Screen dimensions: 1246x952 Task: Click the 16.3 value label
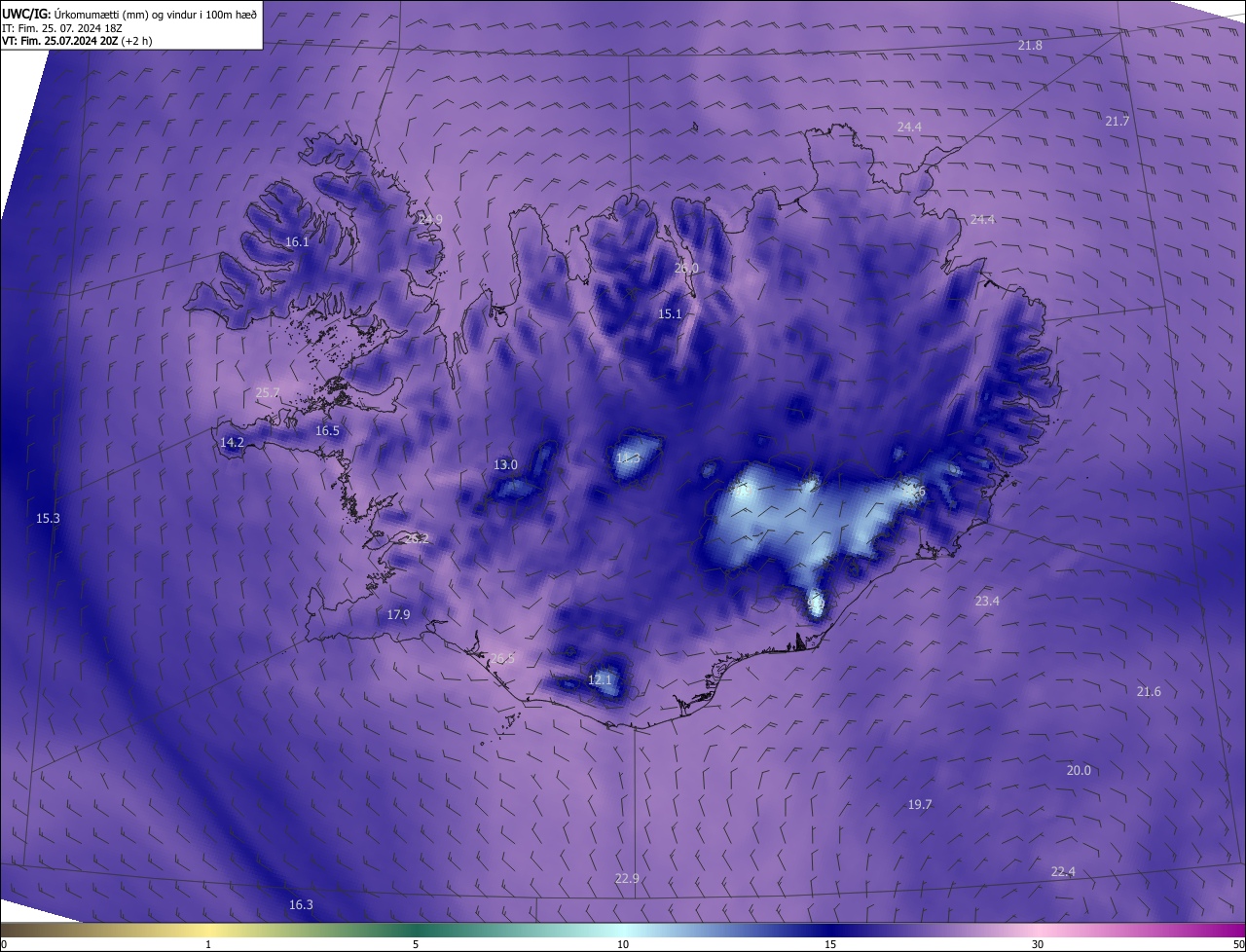pos(301,904)
